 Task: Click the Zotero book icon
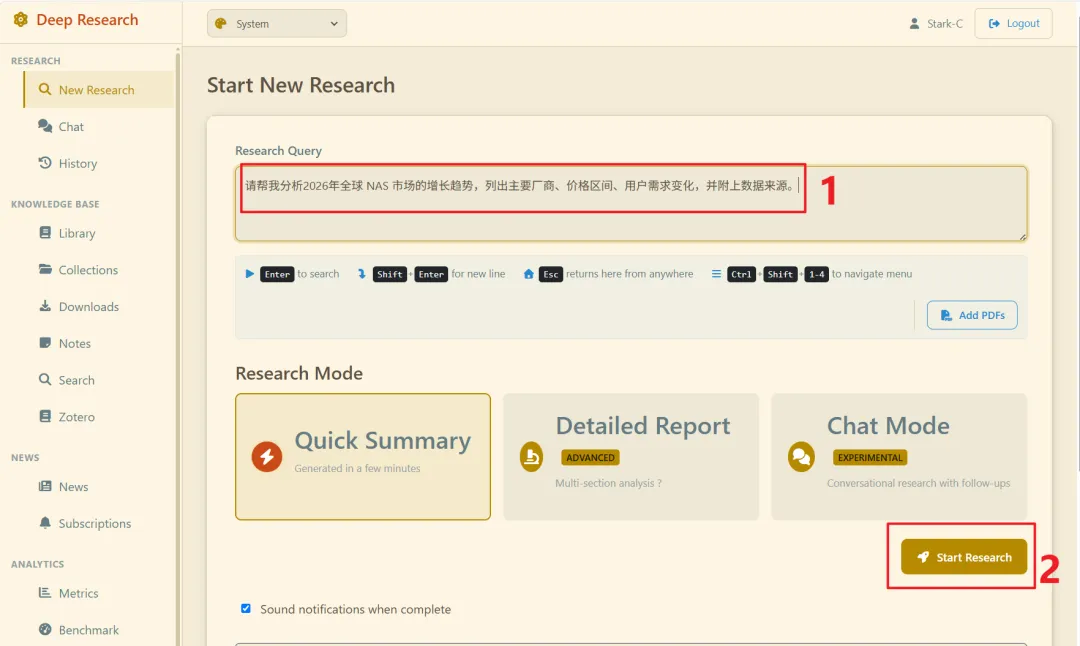(45, 416)
